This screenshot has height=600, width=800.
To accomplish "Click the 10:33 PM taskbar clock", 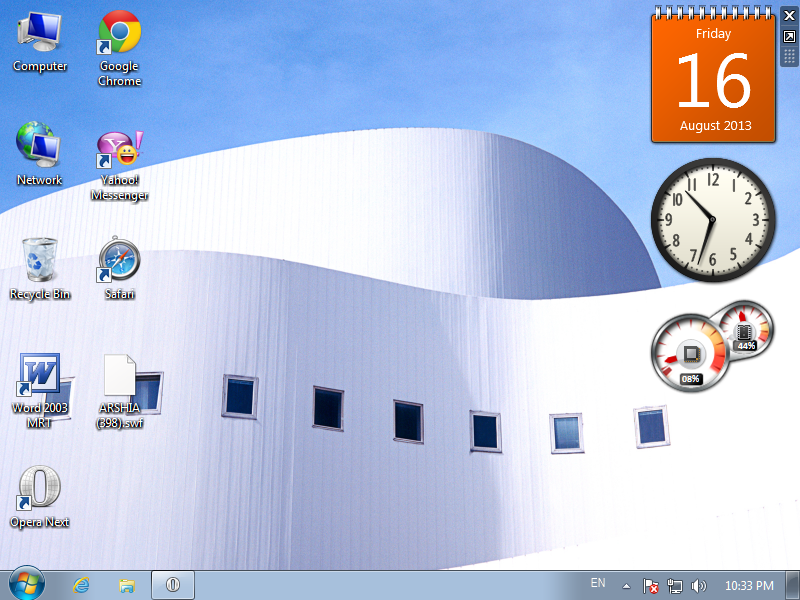I will tap(749, 586).
